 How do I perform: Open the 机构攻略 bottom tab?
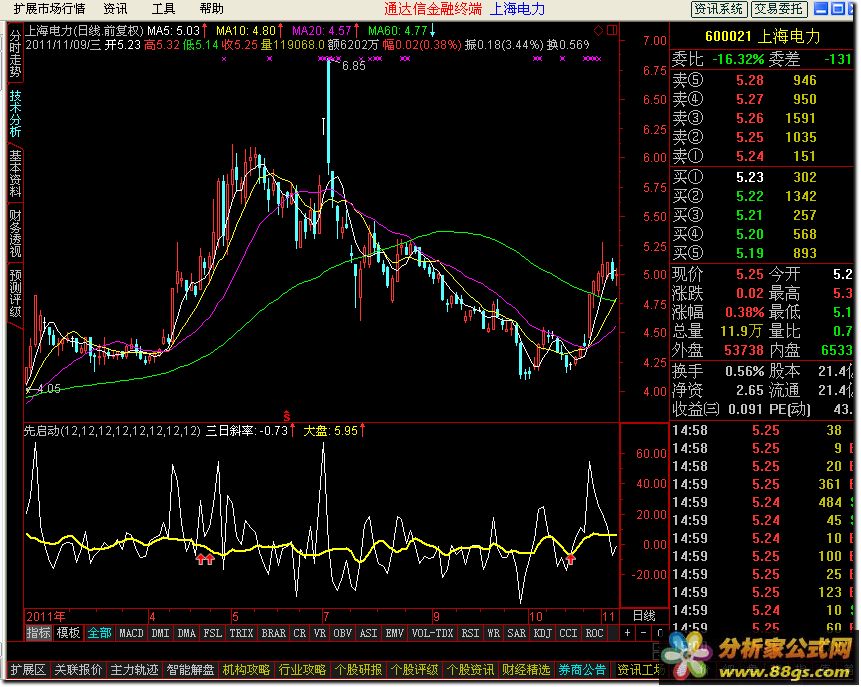(x=247, y=669)
